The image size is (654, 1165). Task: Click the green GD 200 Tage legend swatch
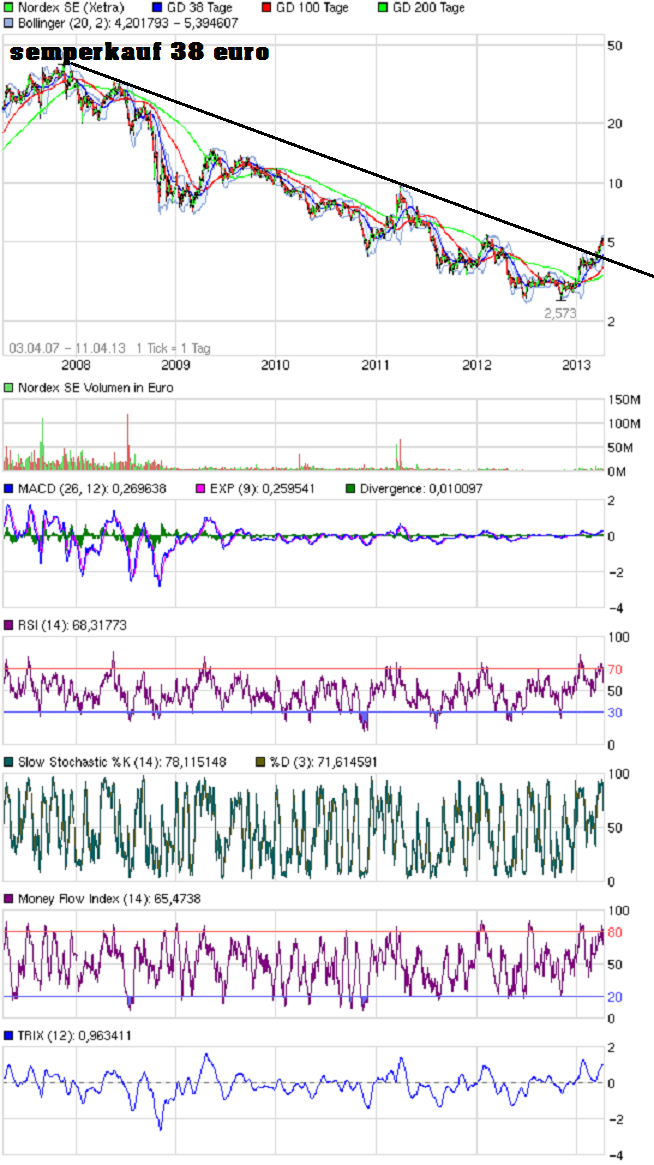point(385,7)
